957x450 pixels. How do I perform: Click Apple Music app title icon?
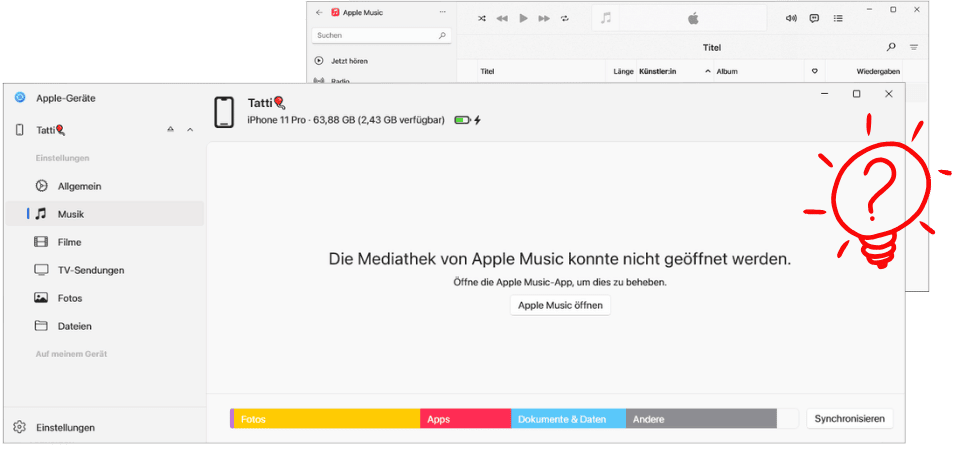(335, 12)
